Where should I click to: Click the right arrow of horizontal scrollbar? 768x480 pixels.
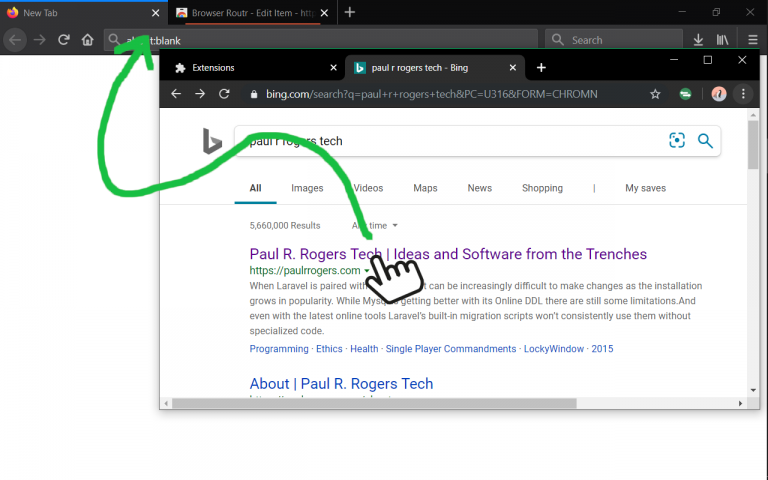pos(740,403)
